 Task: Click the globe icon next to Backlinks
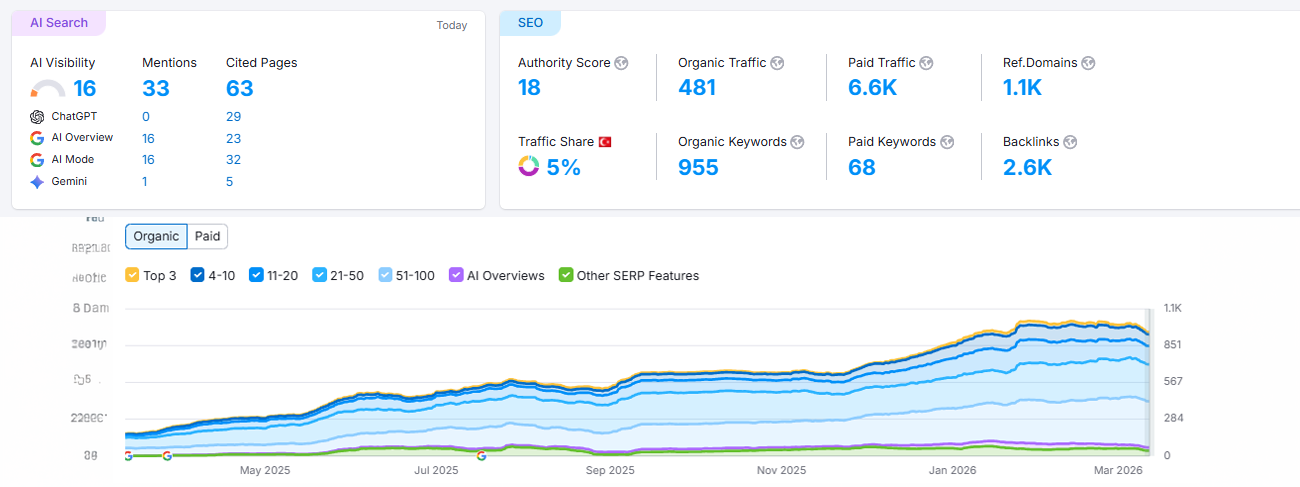(x=1068, y=142)
